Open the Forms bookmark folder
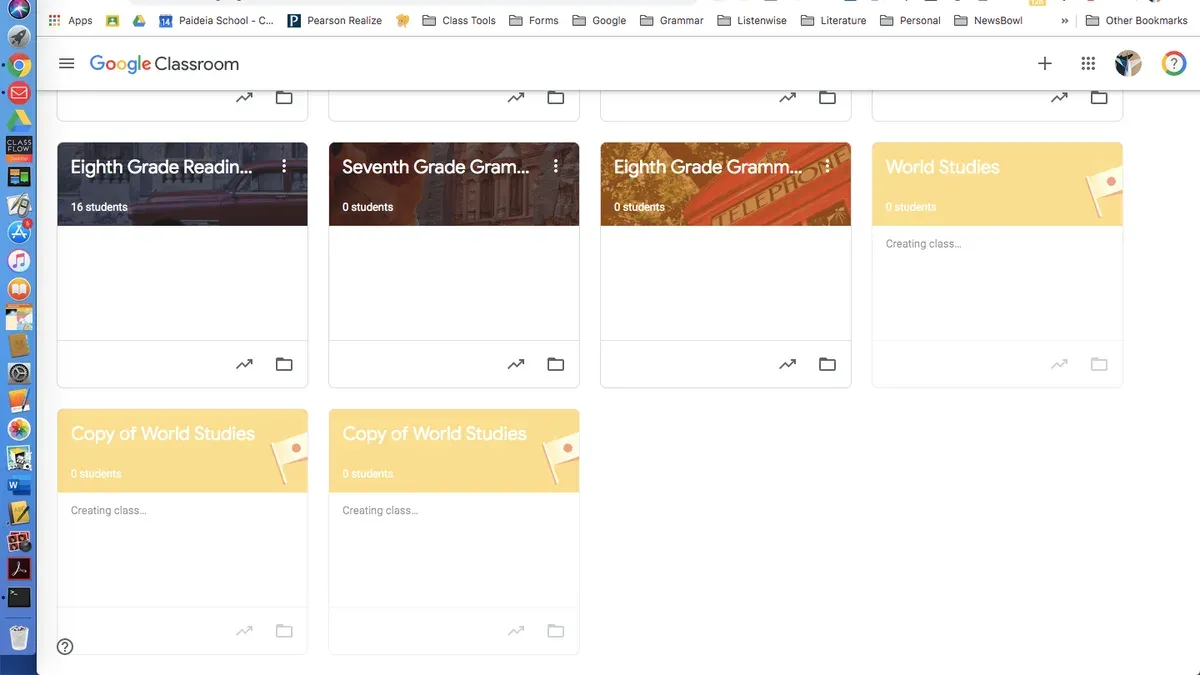The height and width of the screenshot is (675, 1200). point(534,20)
